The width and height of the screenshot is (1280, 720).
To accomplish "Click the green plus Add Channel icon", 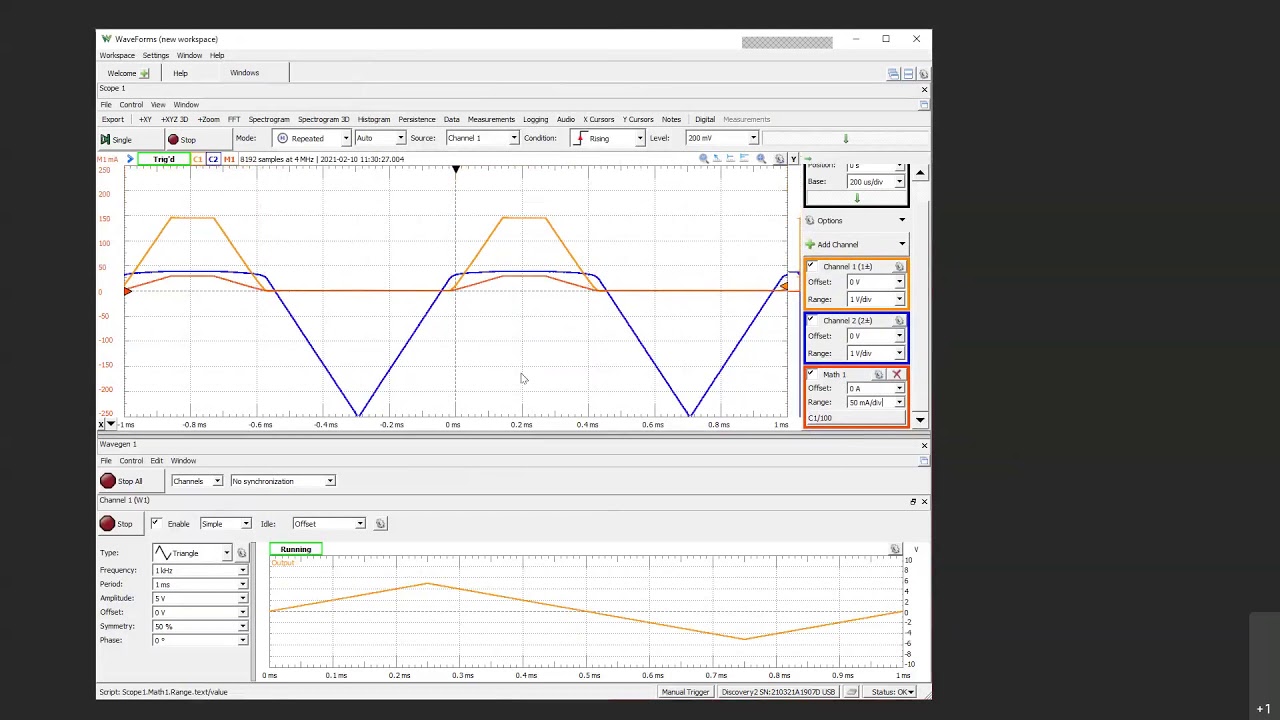I will 810,244.
